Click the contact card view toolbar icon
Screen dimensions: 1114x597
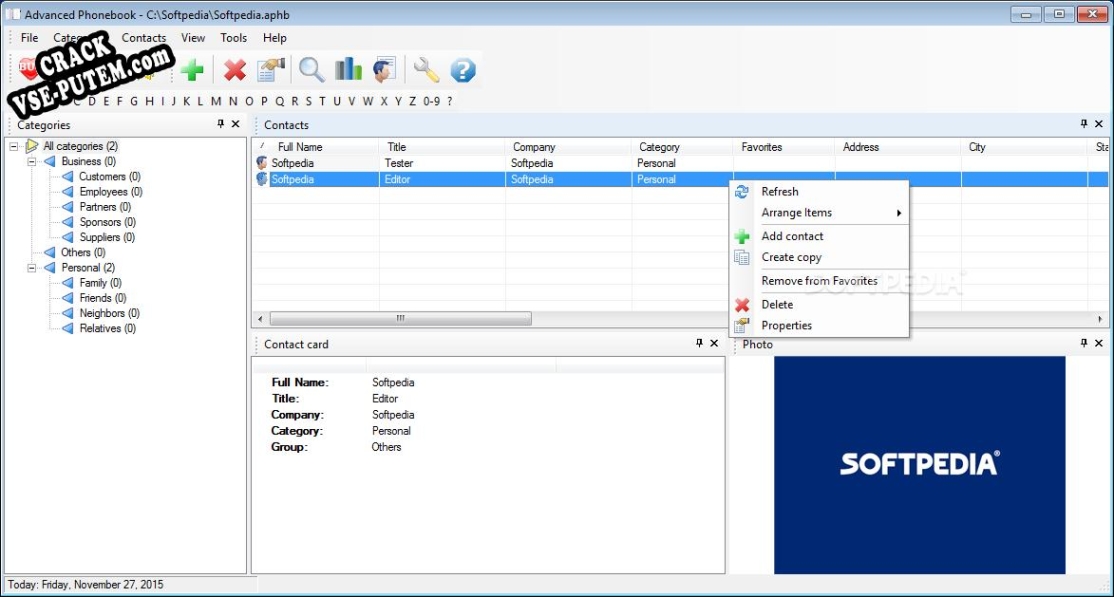coord(384,70)
